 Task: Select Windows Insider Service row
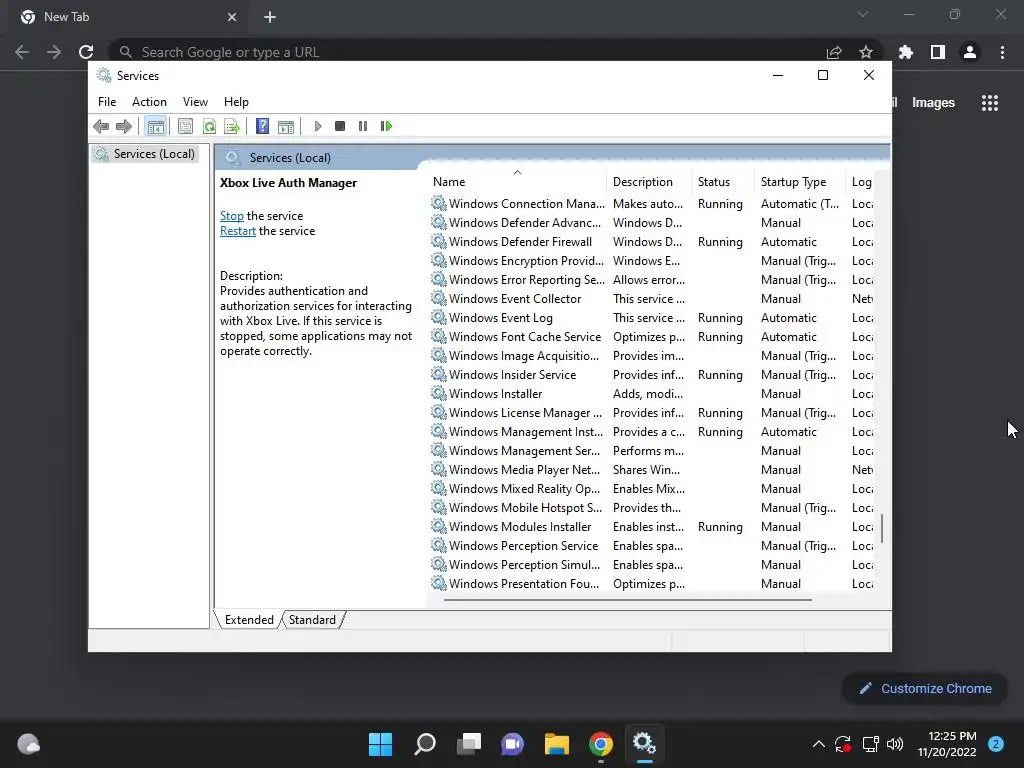click(652, 374)
